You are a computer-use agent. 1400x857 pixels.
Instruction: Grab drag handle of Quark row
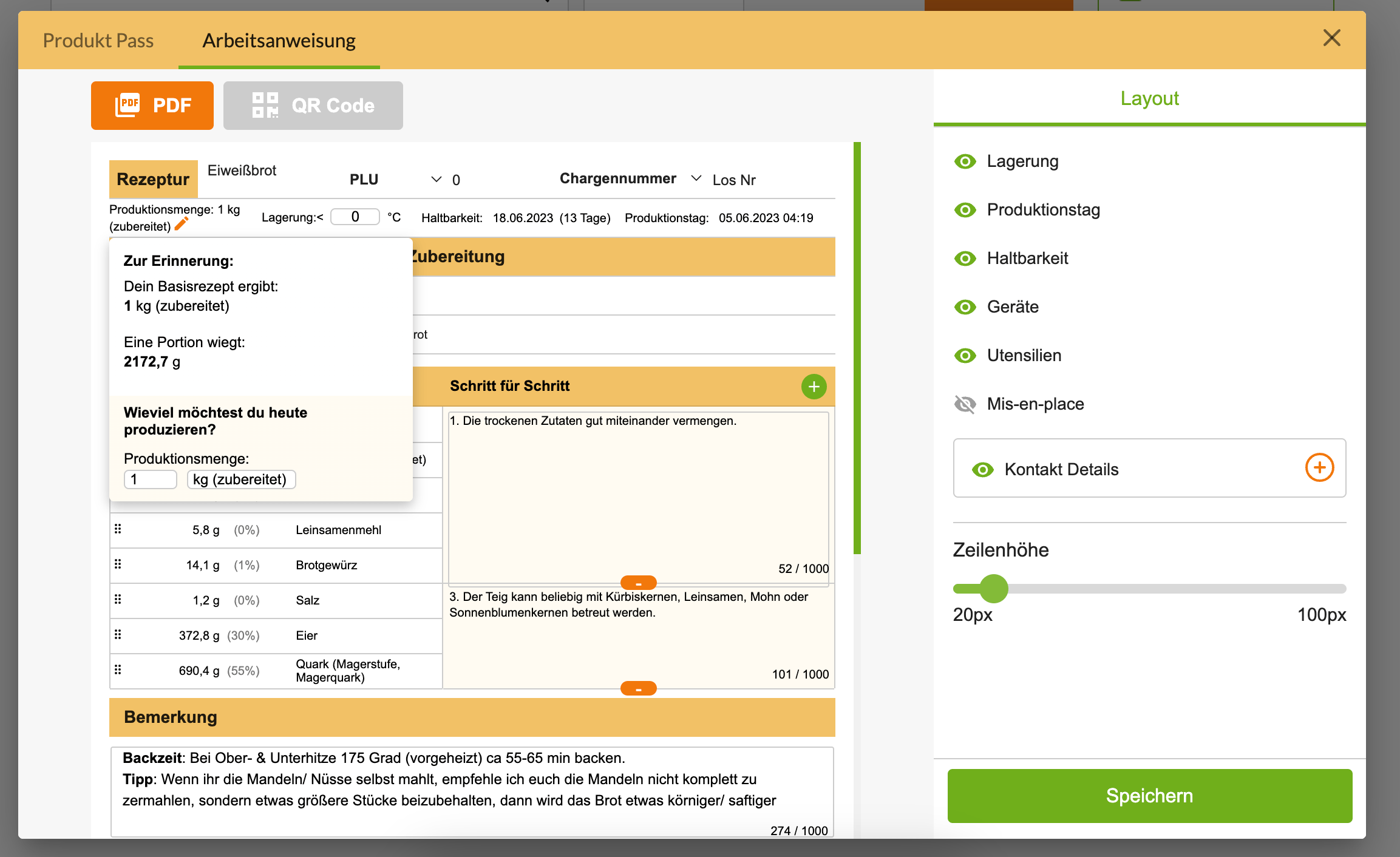click(x=118, y=670)
